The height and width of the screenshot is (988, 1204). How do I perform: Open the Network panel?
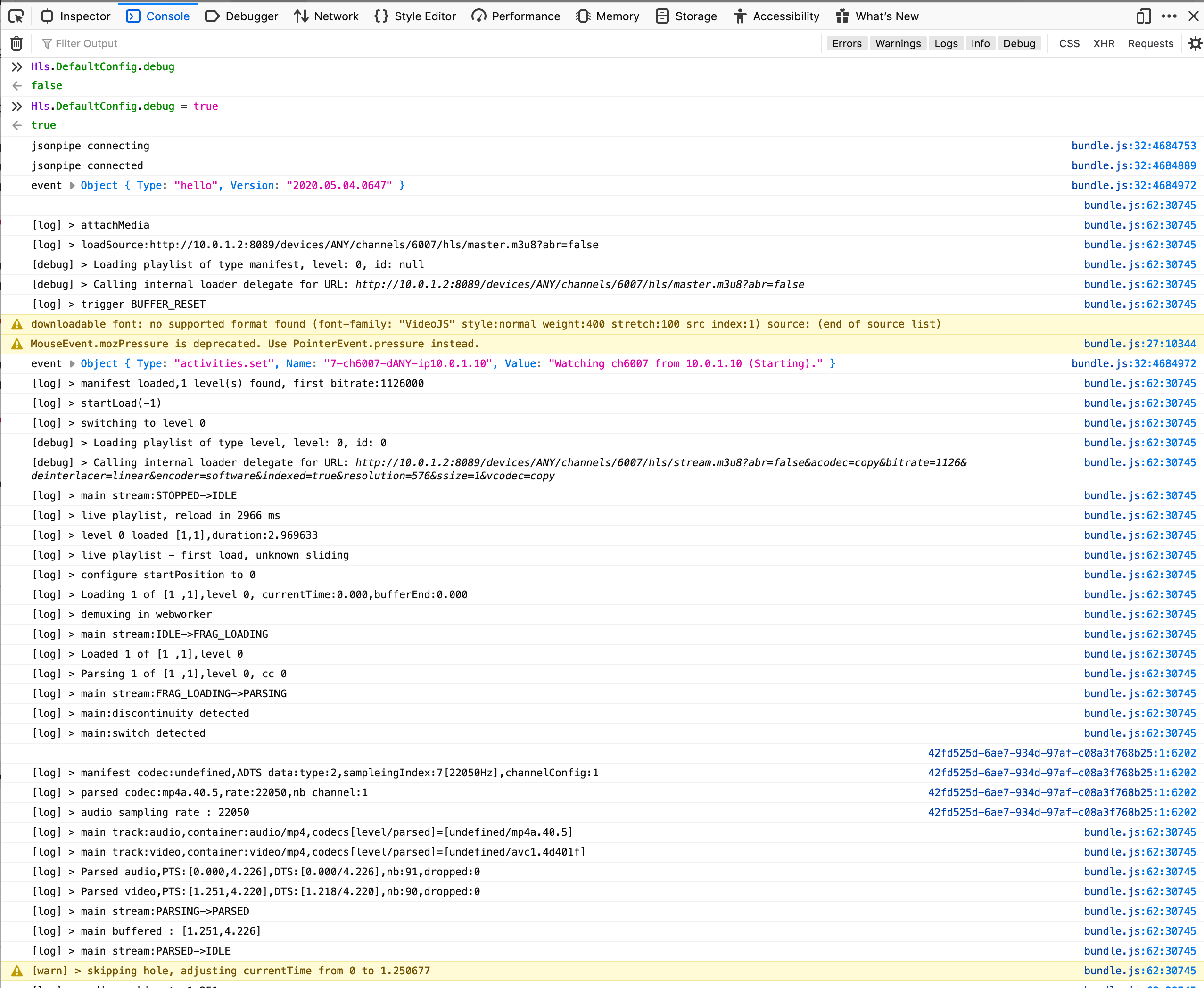point(326,16)
